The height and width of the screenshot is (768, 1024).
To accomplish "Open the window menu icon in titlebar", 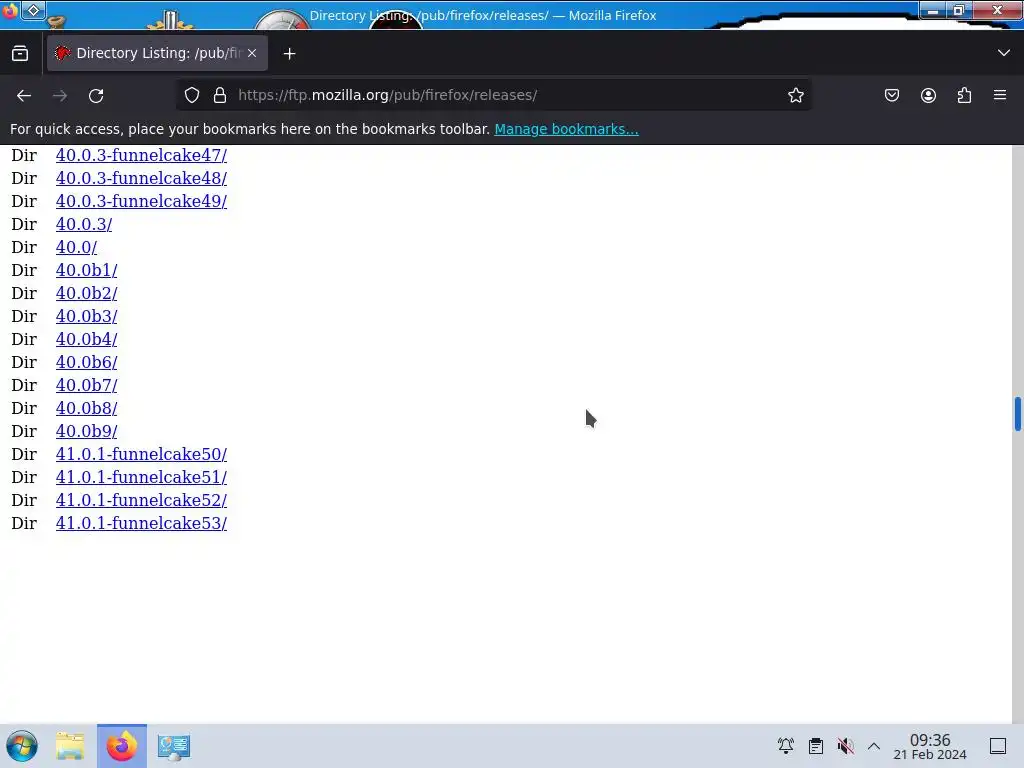I will pyautogui.click(x=10, y=11).
